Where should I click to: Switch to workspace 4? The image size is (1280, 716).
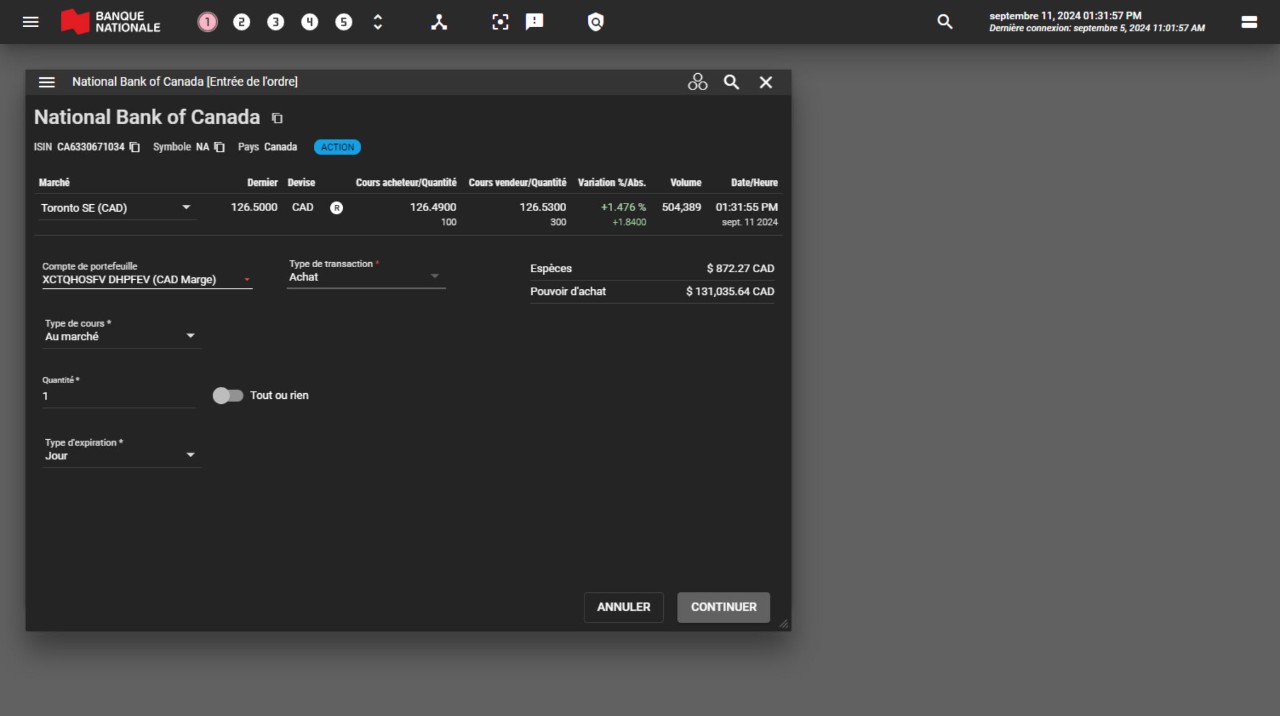[x=310, y=22]
